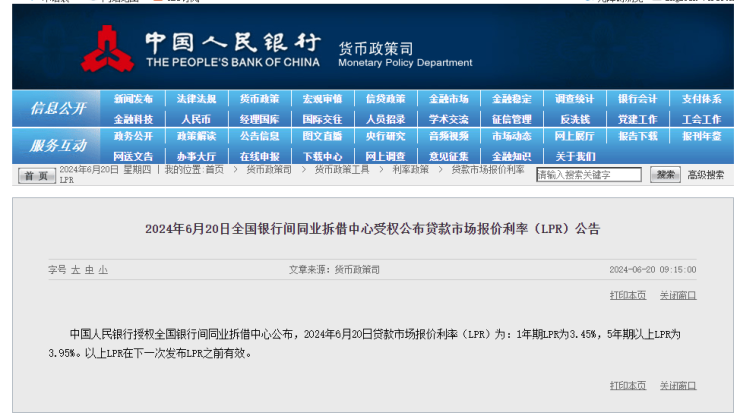Go to the 反洗钱 page
This screenshot has height=419, width=740.
coord(574,119)
